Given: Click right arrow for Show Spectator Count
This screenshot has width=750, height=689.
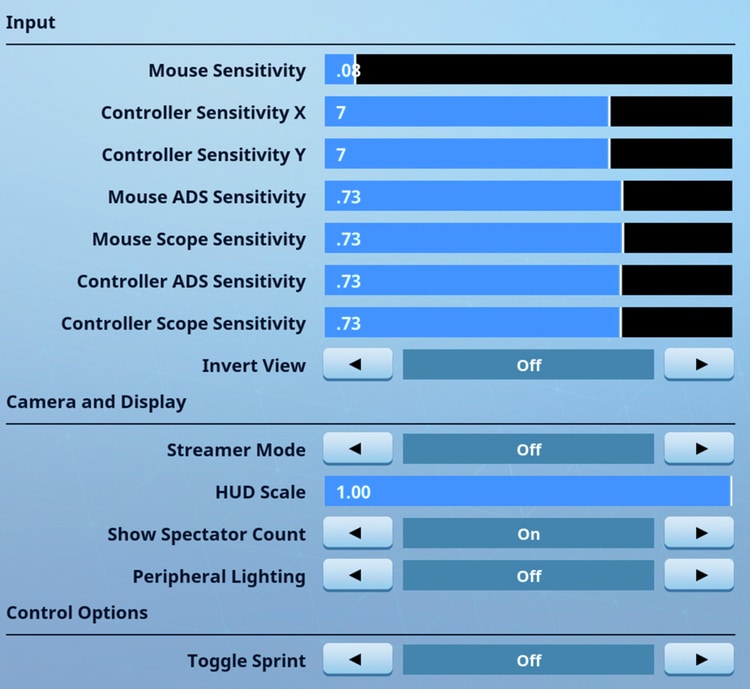Looking at the screenshot, I should pos(698,534).
